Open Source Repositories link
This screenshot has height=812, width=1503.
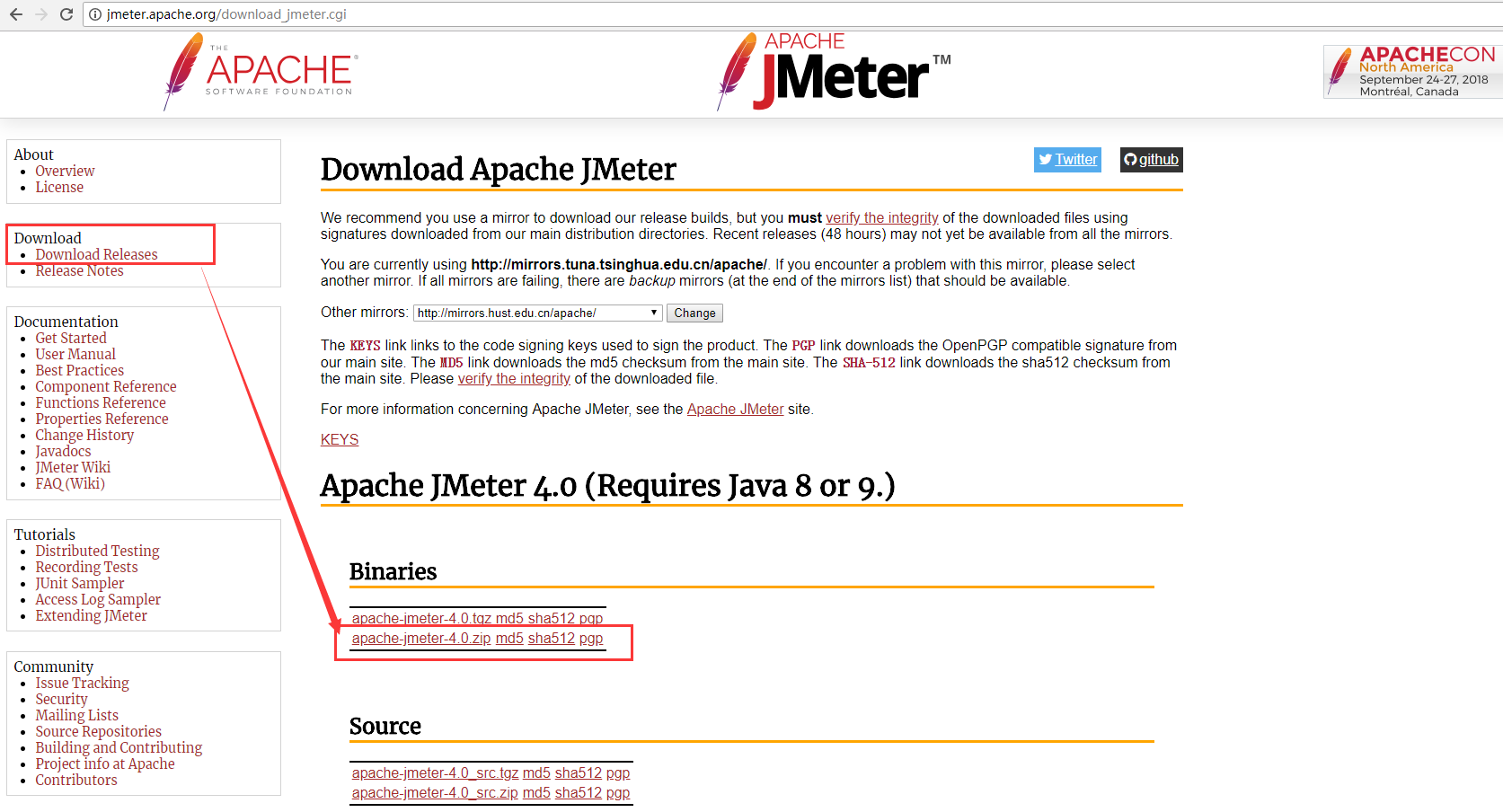98,731
